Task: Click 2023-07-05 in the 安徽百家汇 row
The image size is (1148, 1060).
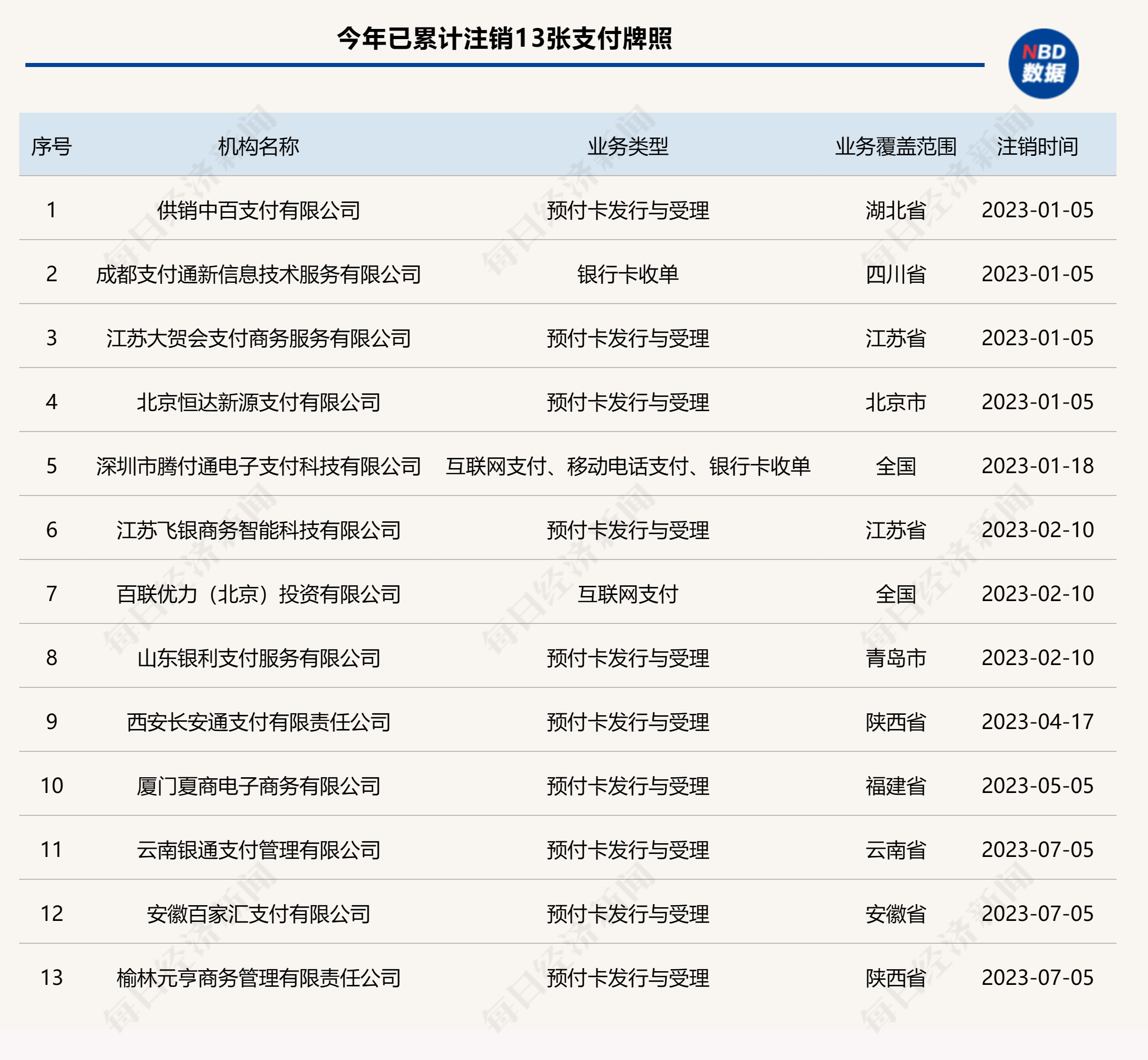Action: point(1037,914)
